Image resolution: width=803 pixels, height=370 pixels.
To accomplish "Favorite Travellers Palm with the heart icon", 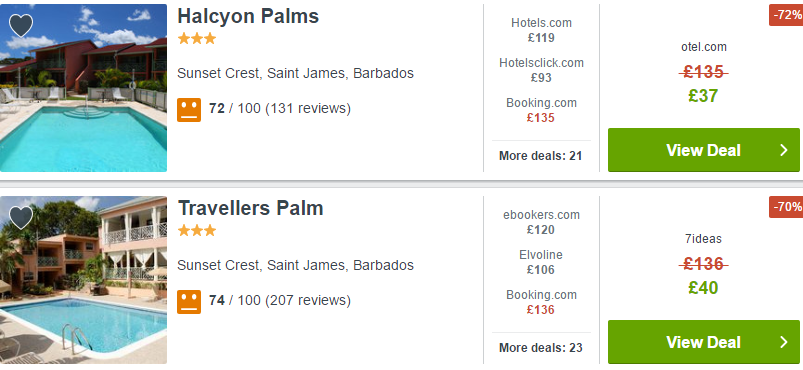I will [21, 217].
